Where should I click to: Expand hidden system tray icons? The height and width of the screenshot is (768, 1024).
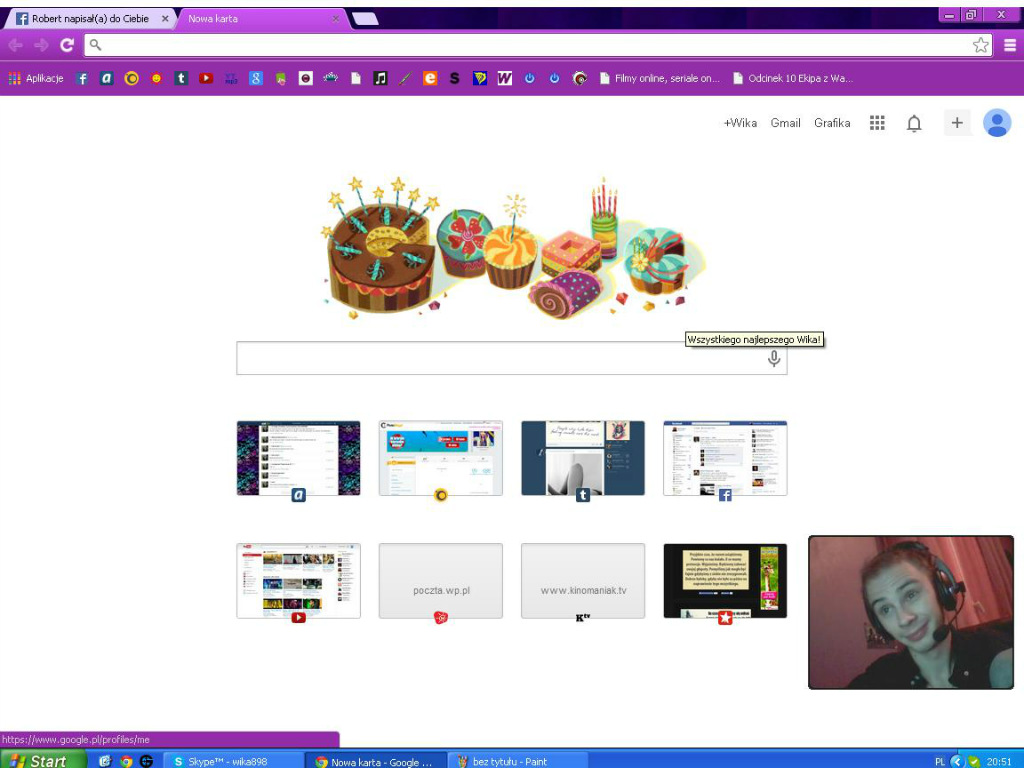[x=957, y=761]
